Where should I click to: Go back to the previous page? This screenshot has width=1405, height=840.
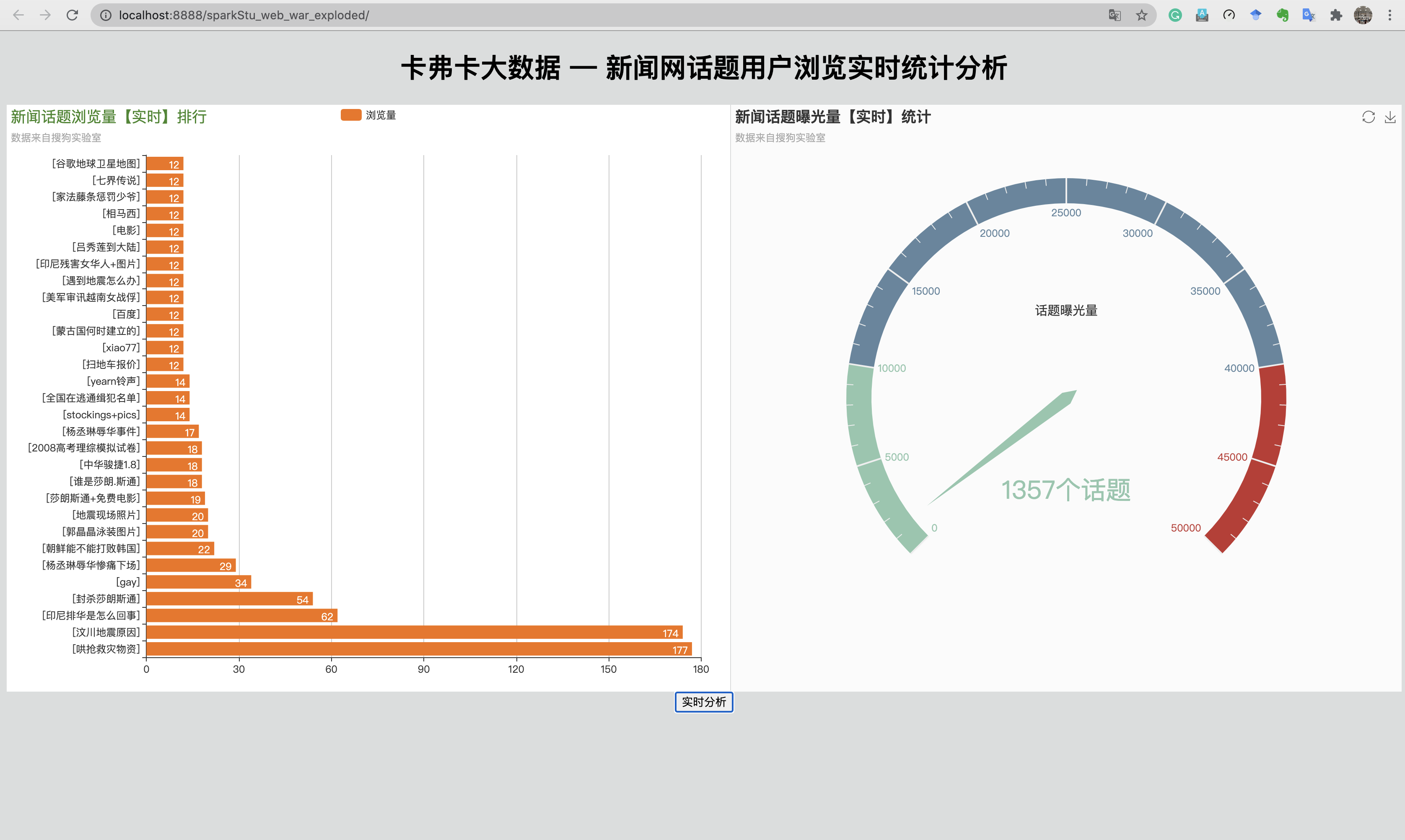[18, 15]
